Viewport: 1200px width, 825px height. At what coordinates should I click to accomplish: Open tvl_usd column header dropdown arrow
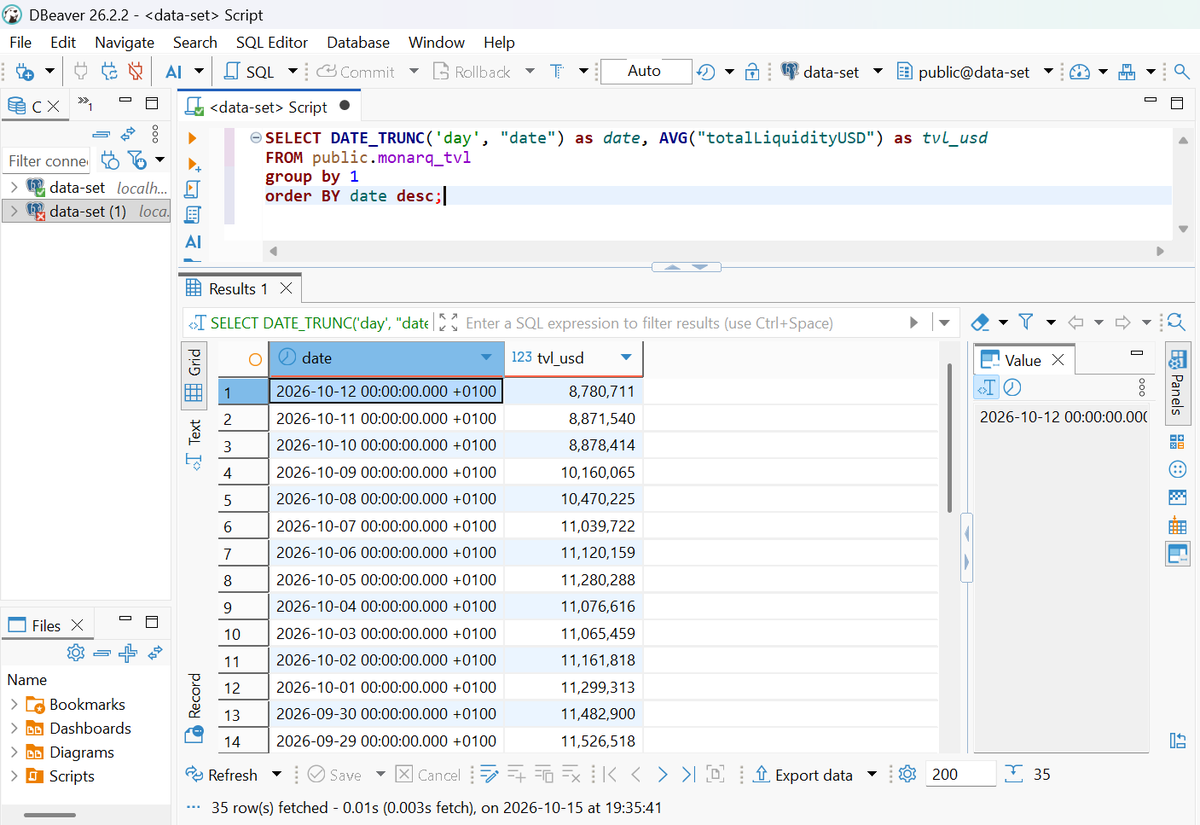[626, 358]
